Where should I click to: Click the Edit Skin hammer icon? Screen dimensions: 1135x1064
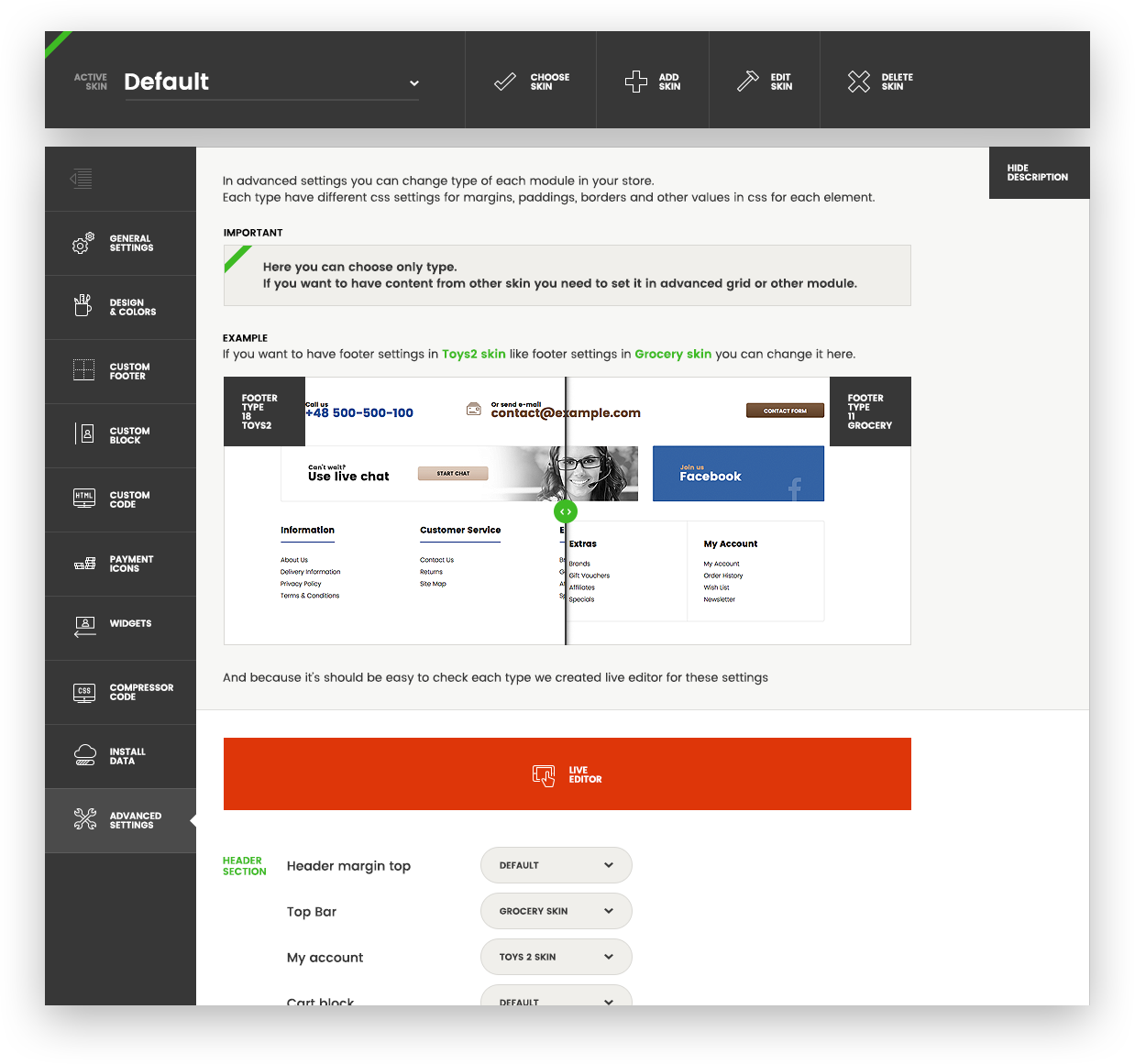(x=747, y=82)
